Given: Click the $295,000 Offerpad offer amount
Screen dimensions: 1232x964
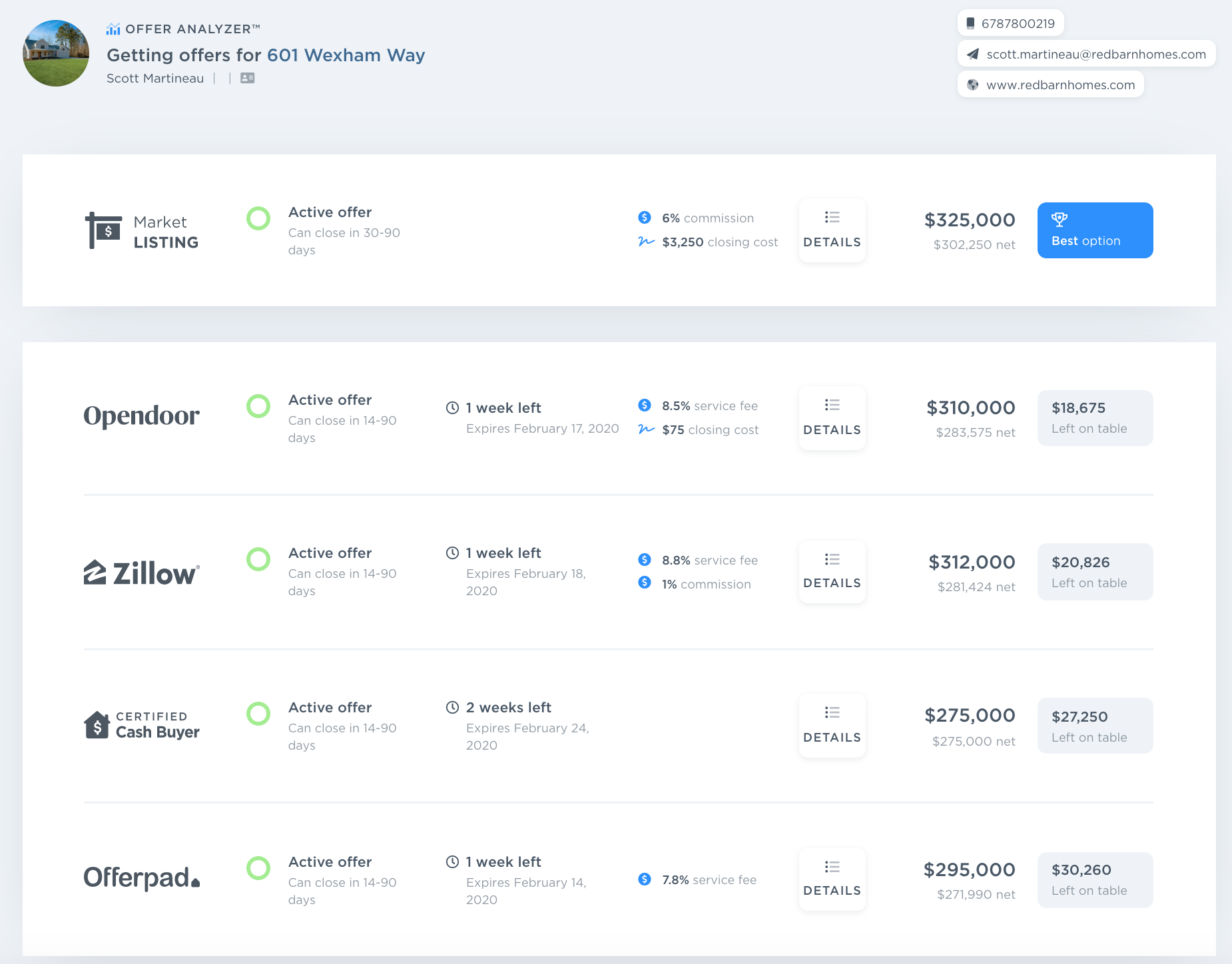Looking at the screenshot, I should (970, 869).
